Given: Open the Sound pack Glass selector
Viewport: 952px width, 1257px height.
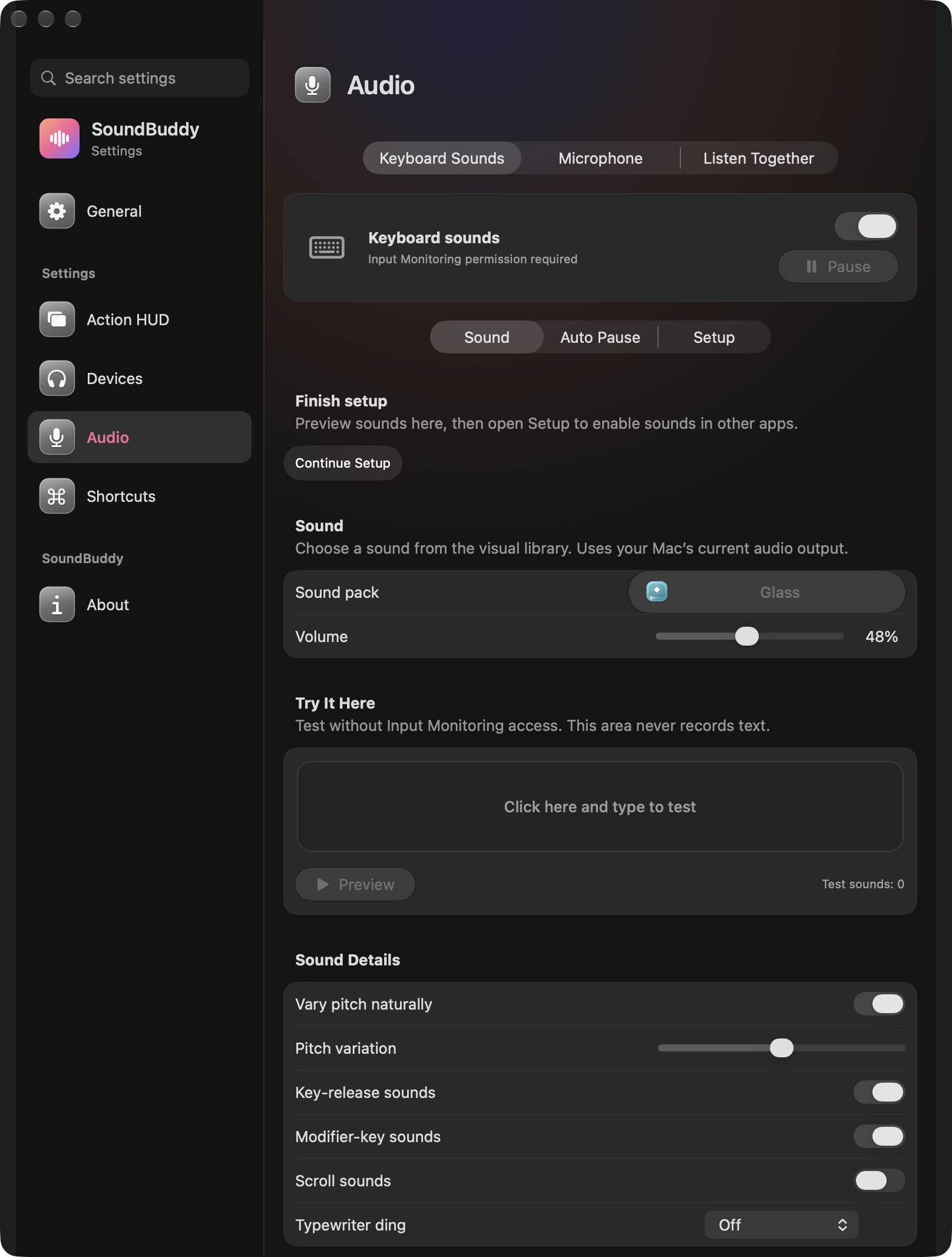Looking at the screenshot, I should click(766, 592).
